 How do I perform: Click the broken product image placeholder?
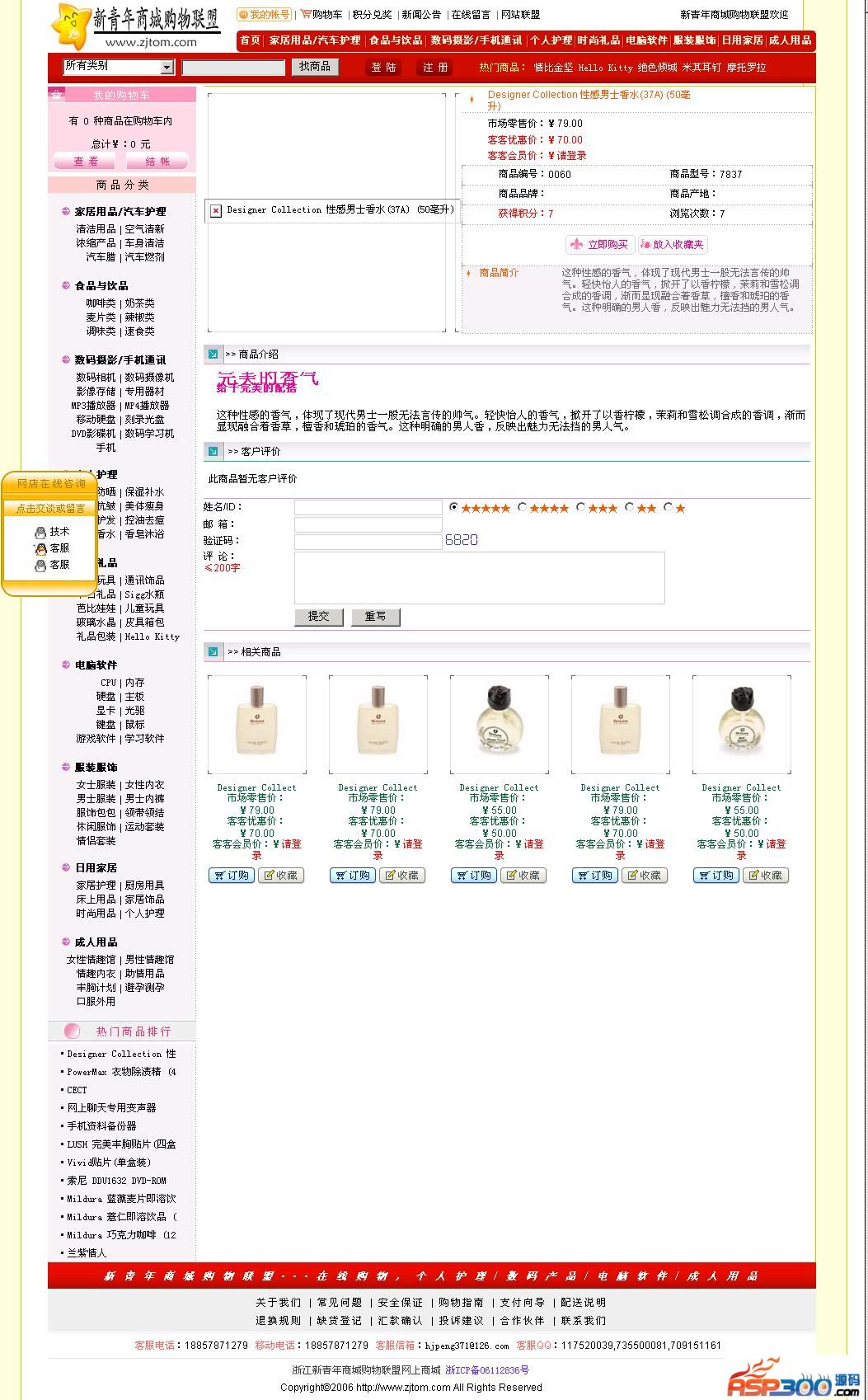pos(215,211)
